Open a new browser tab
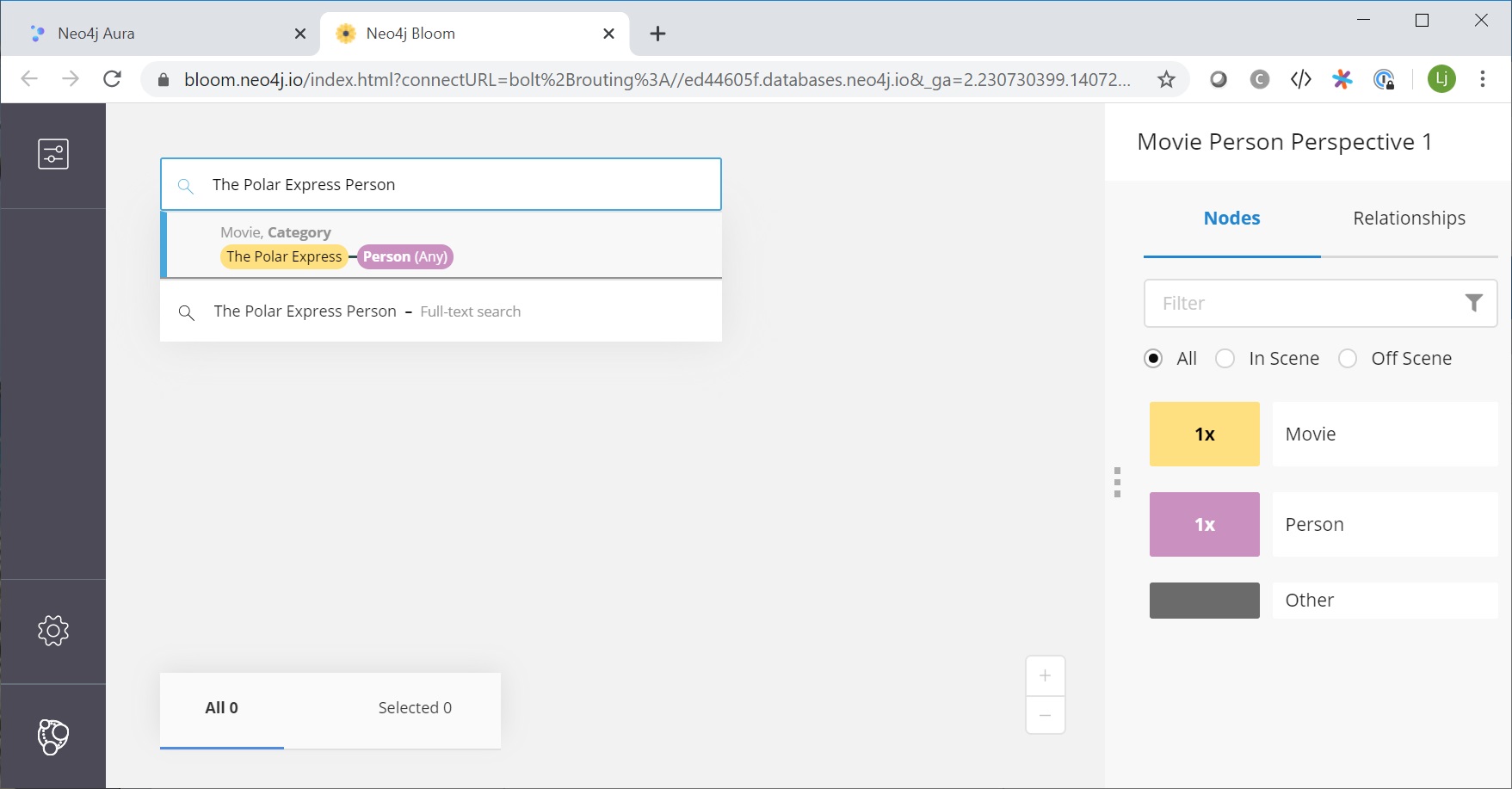1512x789 pixels. (x=657, y=34)
